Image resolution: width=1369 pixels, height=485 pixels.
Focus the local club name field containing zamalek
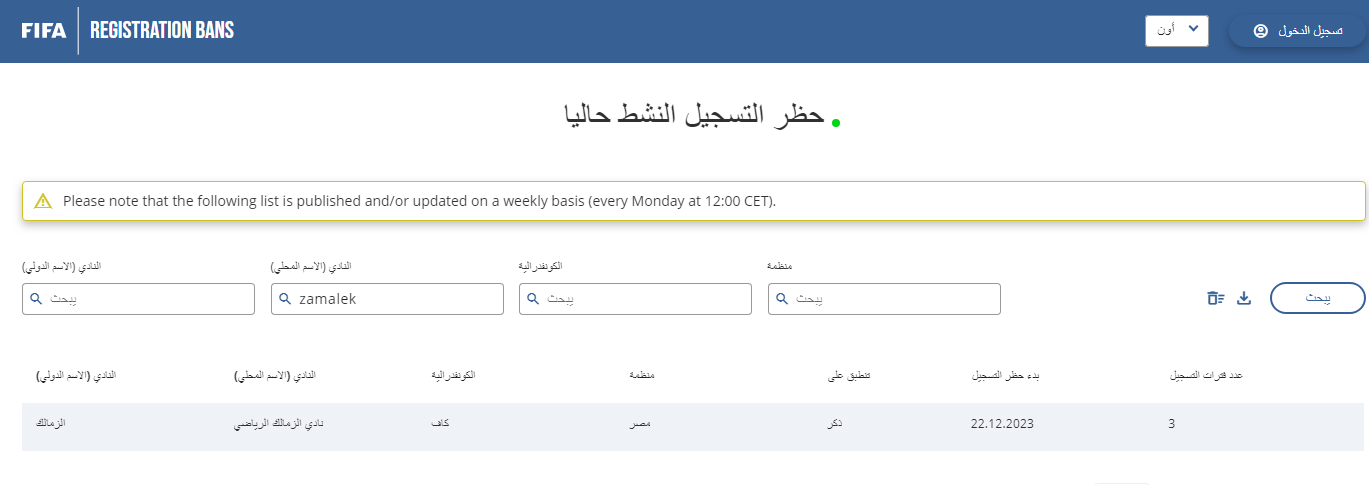tap(395, 299)
